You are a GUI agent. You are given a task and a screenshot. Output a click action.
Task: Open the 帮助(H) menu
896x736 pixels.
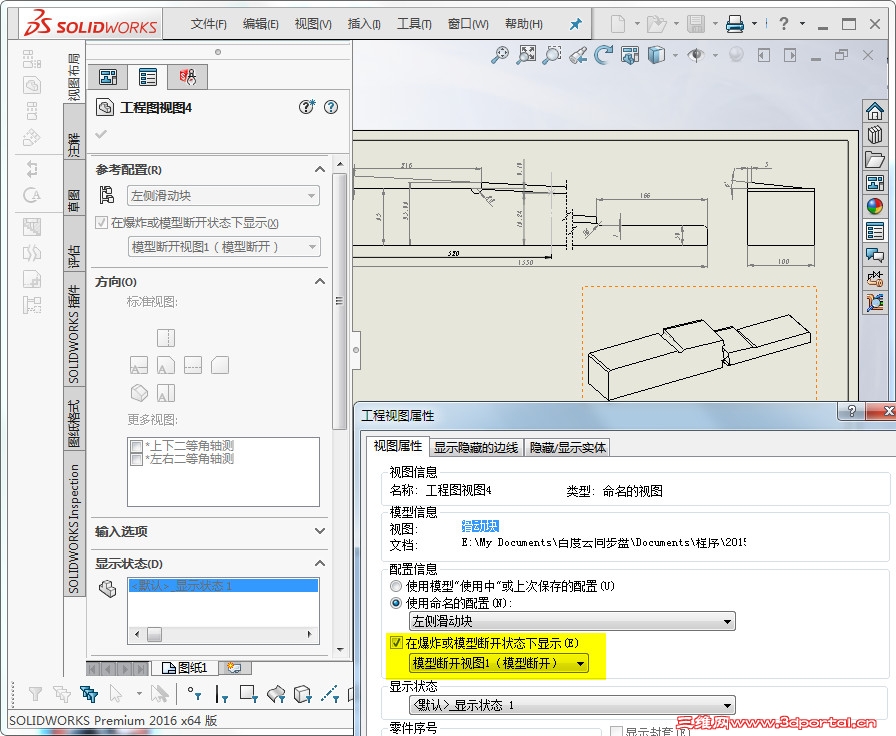click(523, 24)
